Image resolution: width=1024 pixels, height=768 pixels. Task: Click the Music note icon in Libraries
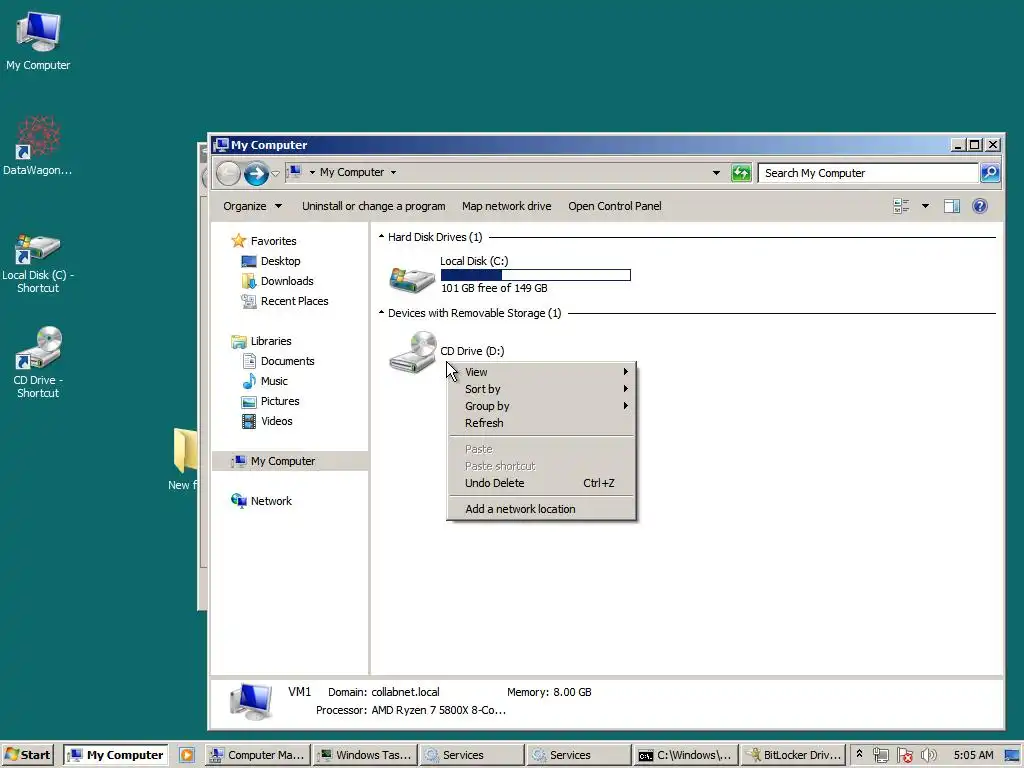[x=249, y=381]
